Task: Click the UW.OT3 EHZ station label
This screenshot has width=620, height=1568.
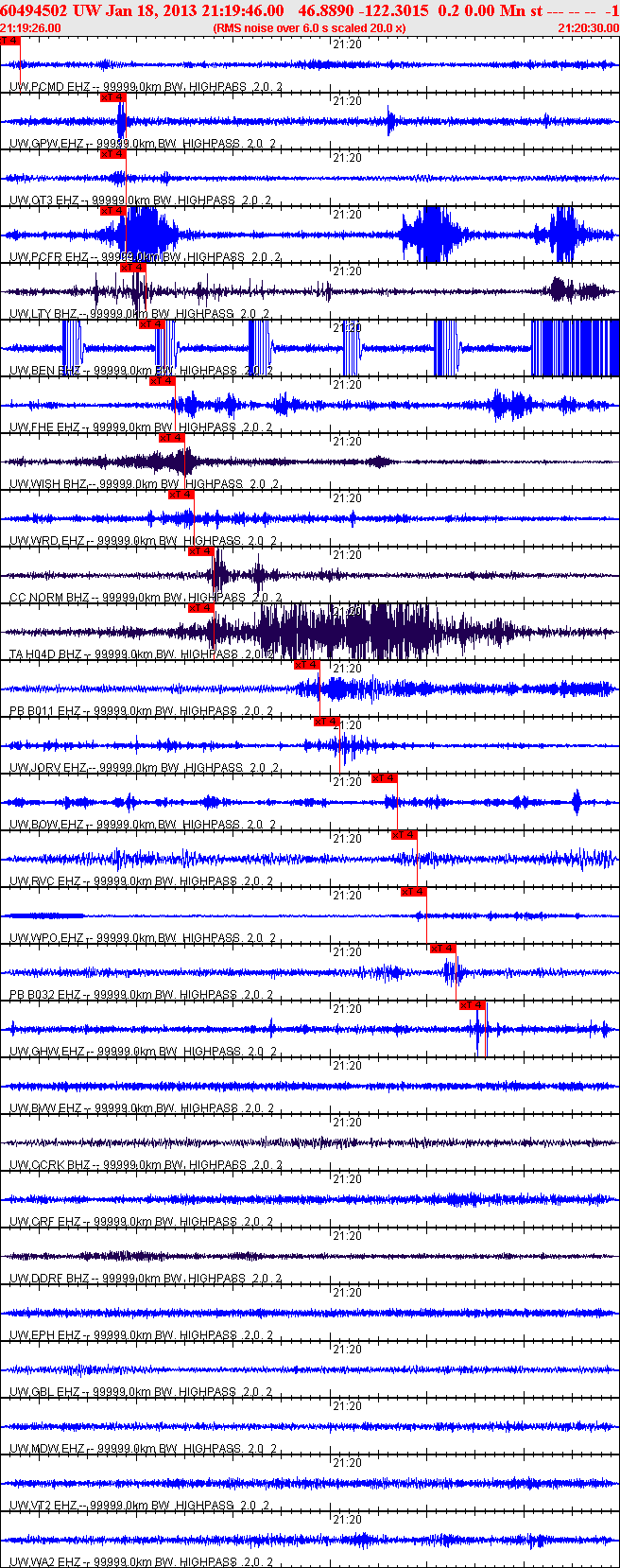Action: (x=44, y=200)
